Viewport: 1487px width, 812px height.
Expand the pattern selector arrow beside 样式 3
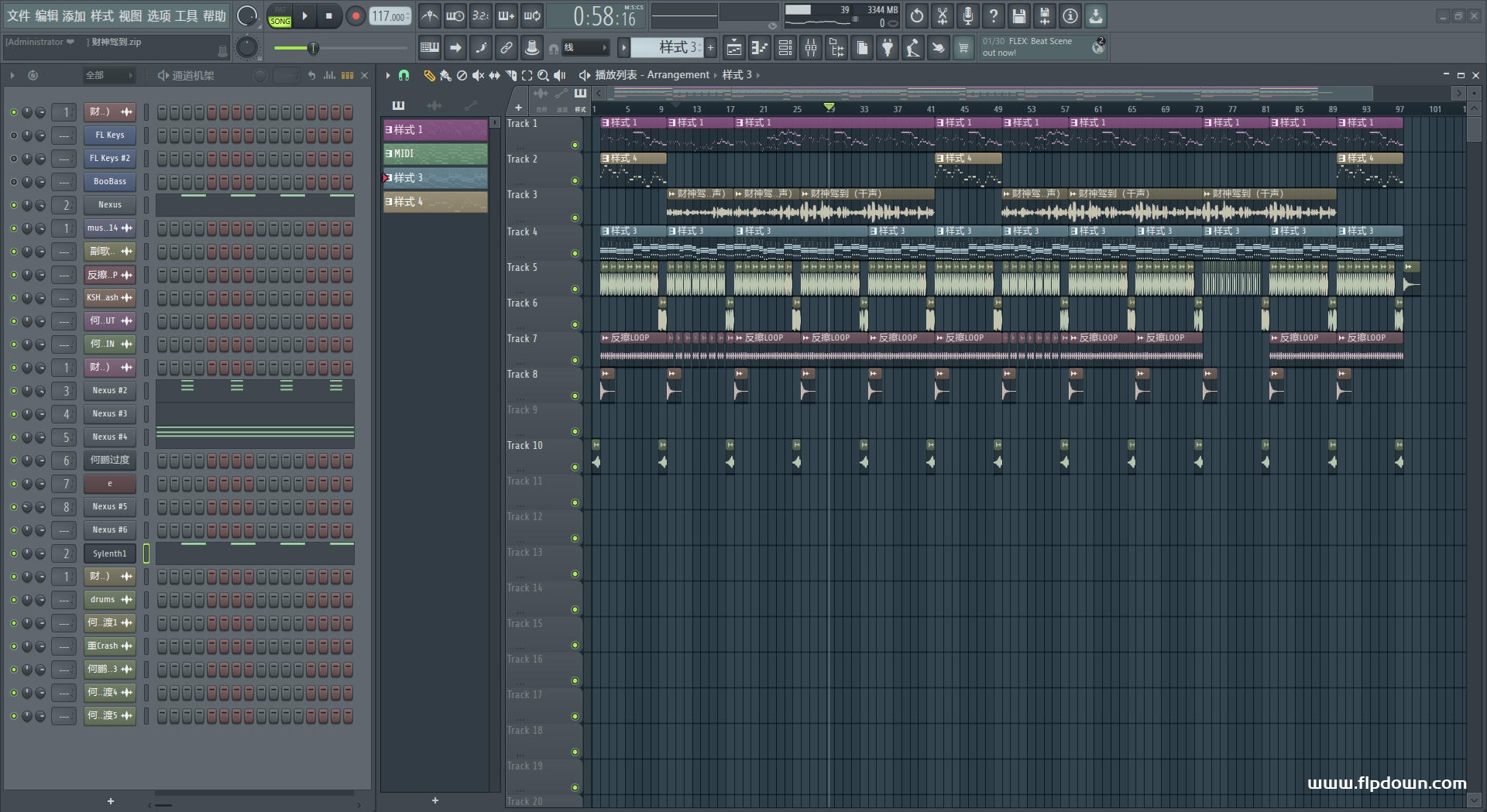pos(623,48)
